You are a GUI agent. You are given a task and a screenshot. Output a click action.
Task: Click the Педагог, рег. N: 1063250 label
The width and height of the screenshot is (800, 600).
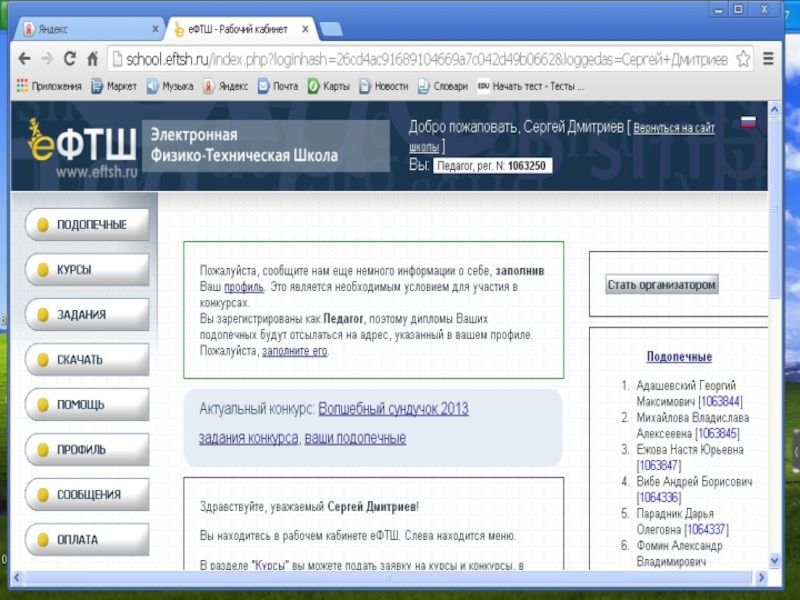[492, 166]
